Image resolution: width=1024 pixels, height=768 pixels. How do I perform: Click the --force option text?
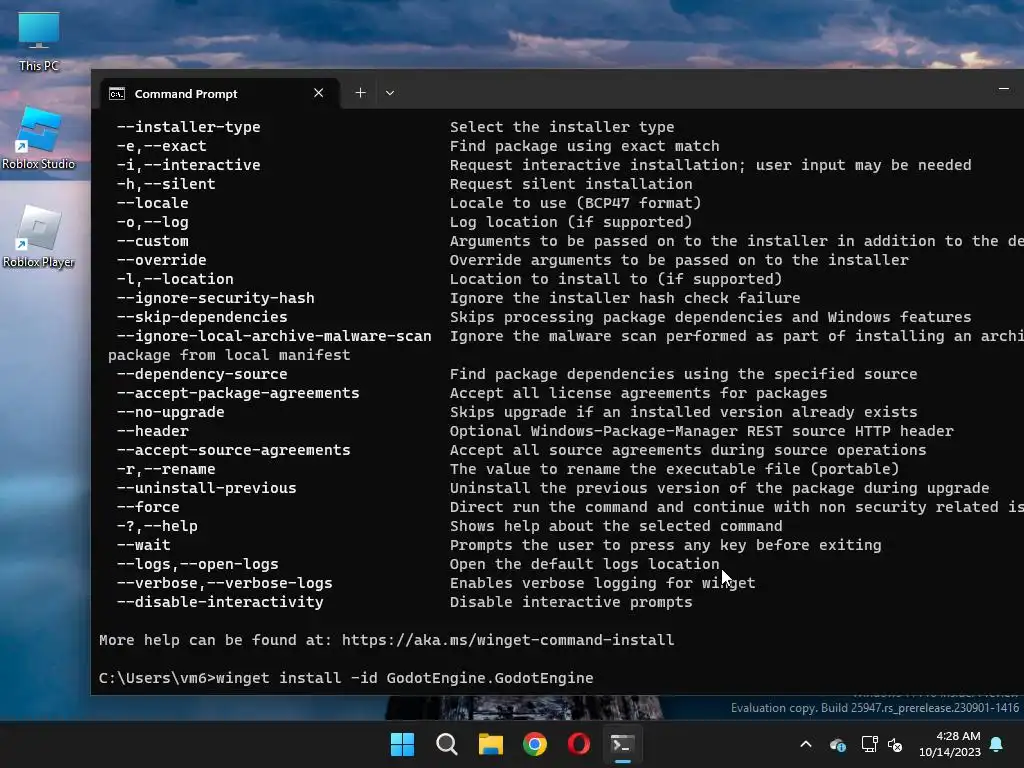coord(148,507)
